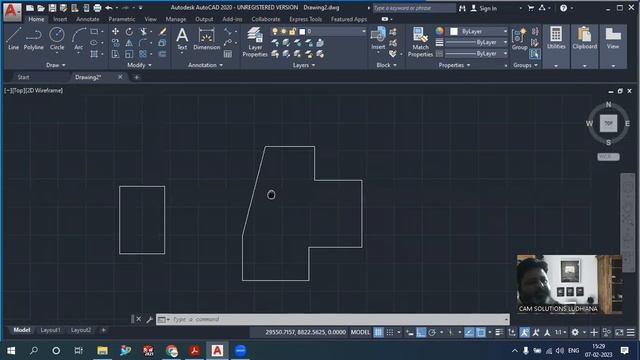Pick the Trim tool in Modify panel

click(x=143, y=31)
